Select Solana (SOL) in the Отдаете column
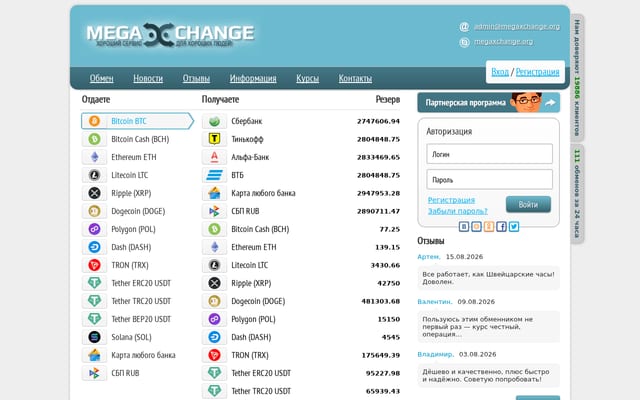The height and width of the screenshot is (400, 640). pyautogui.click(x=137, y=337)
